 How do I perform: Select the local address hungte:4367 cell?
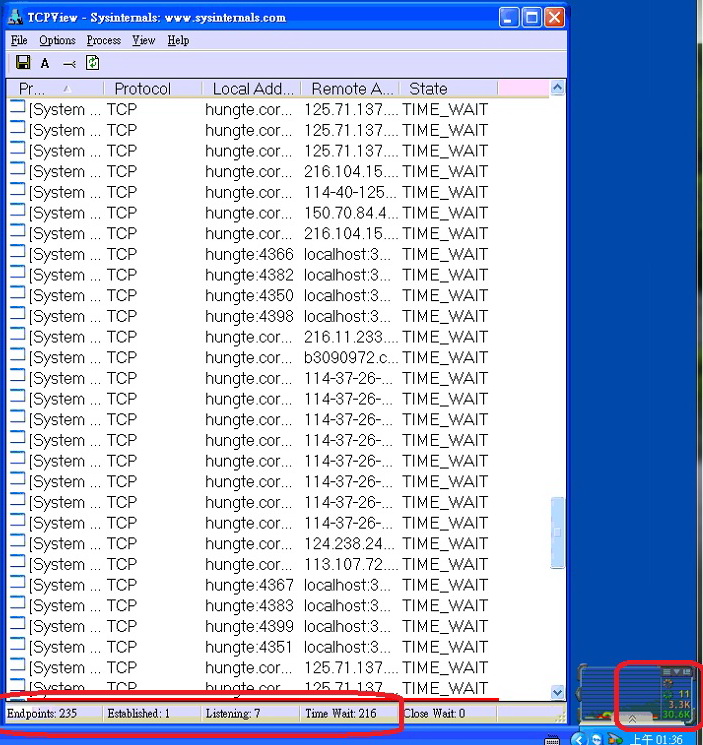point(249,585)
